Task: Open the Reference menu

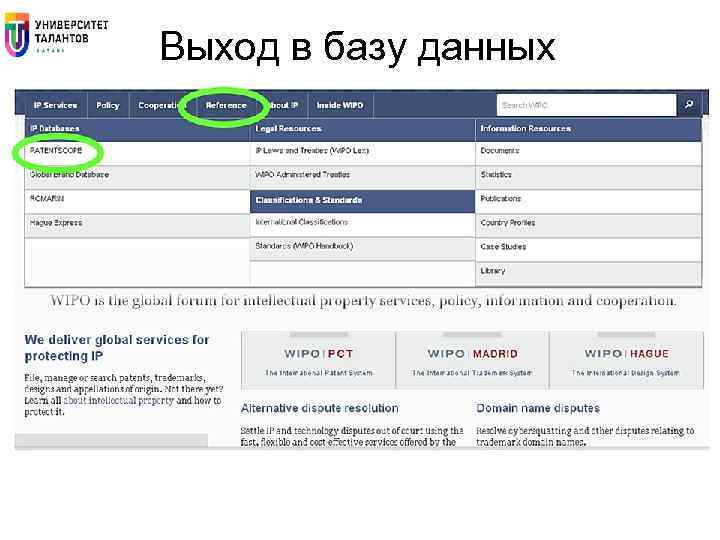Action: pyautogui.click(x=226, y=106)
